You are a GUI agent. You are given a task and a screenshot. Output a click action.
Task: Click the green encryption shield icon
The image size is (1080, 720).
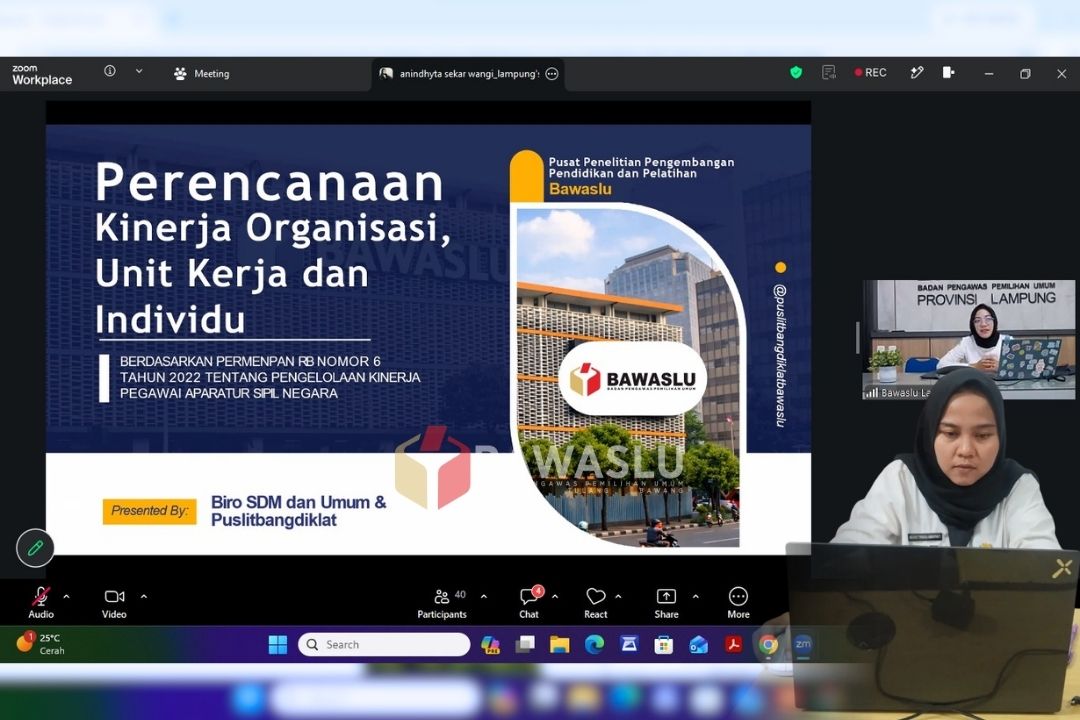(x=796, y=72)
